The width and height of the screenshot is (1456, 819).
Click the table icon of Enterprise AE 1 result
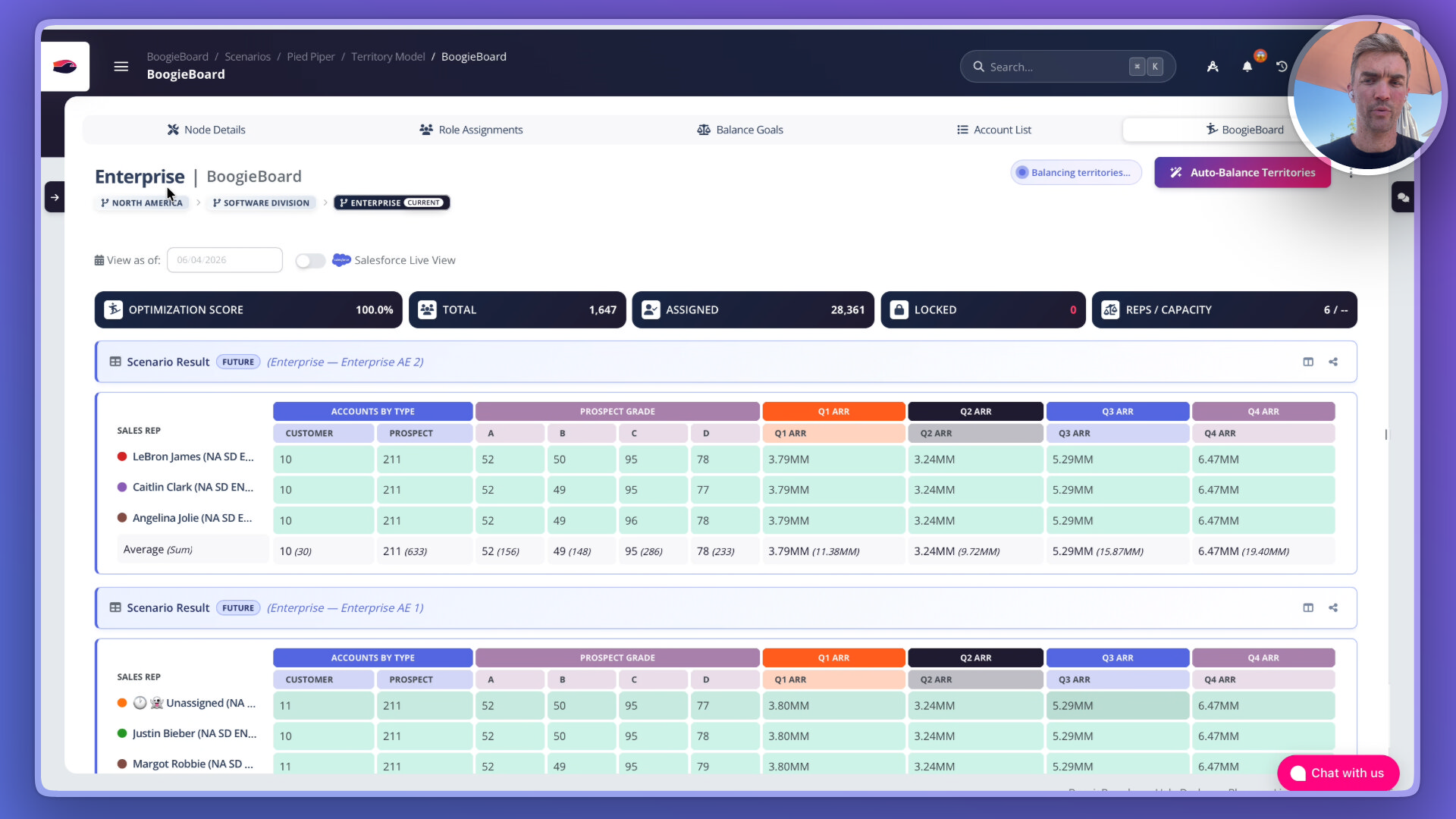(x=115, y=607)
